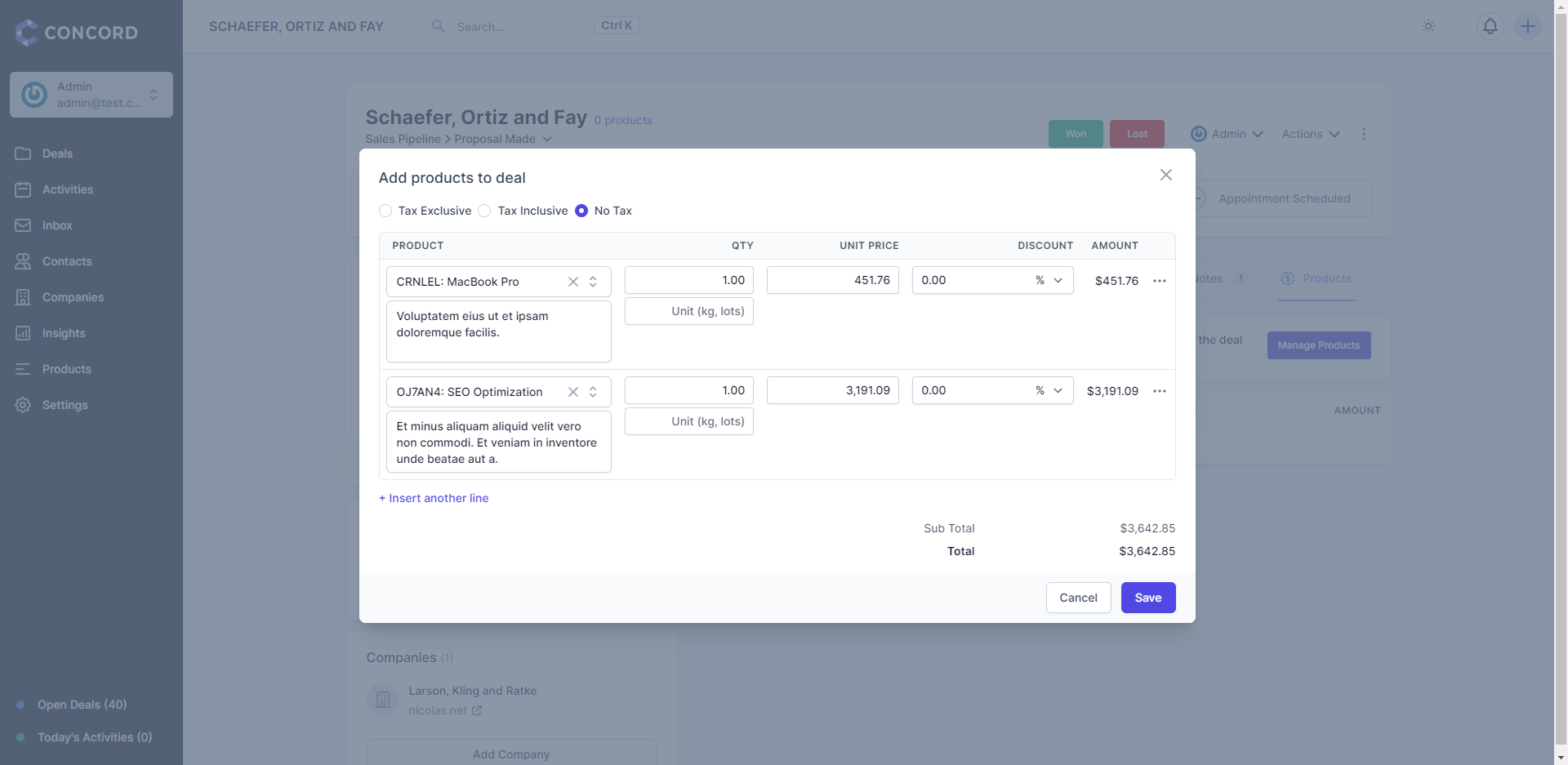Click Add Company button

(x=511, y=754)
